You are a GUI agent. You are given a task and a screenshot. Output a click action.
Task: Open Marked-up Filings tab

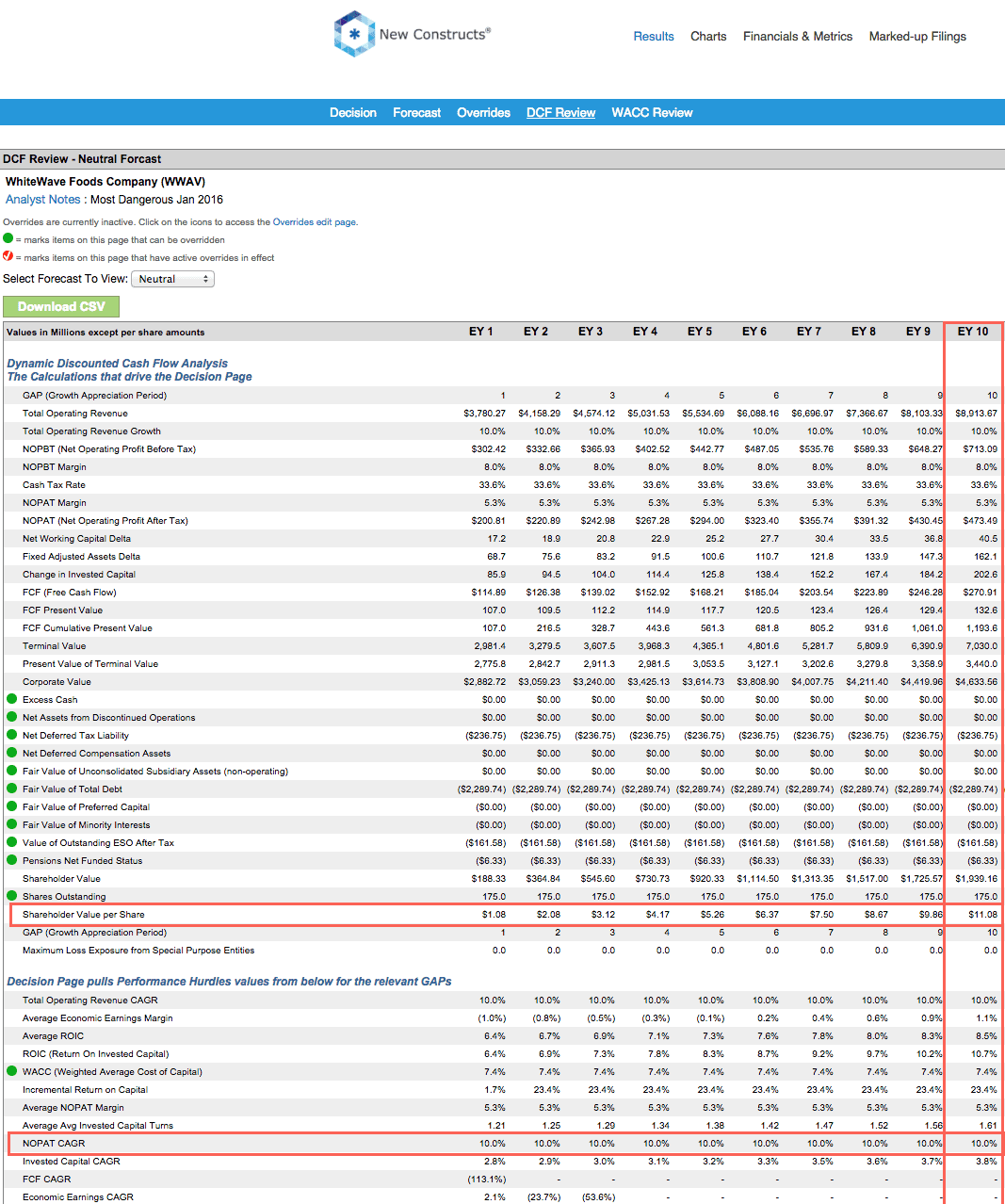tap(917, 37)
